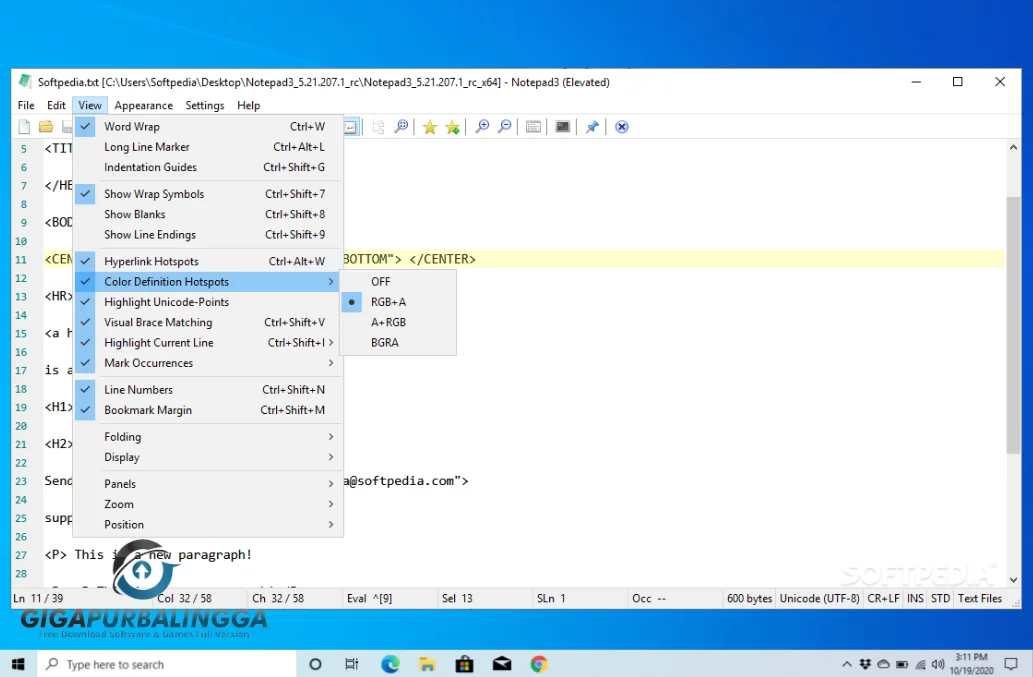Open a file using the open folder icon
The image size is (1033, 677).
45,126
